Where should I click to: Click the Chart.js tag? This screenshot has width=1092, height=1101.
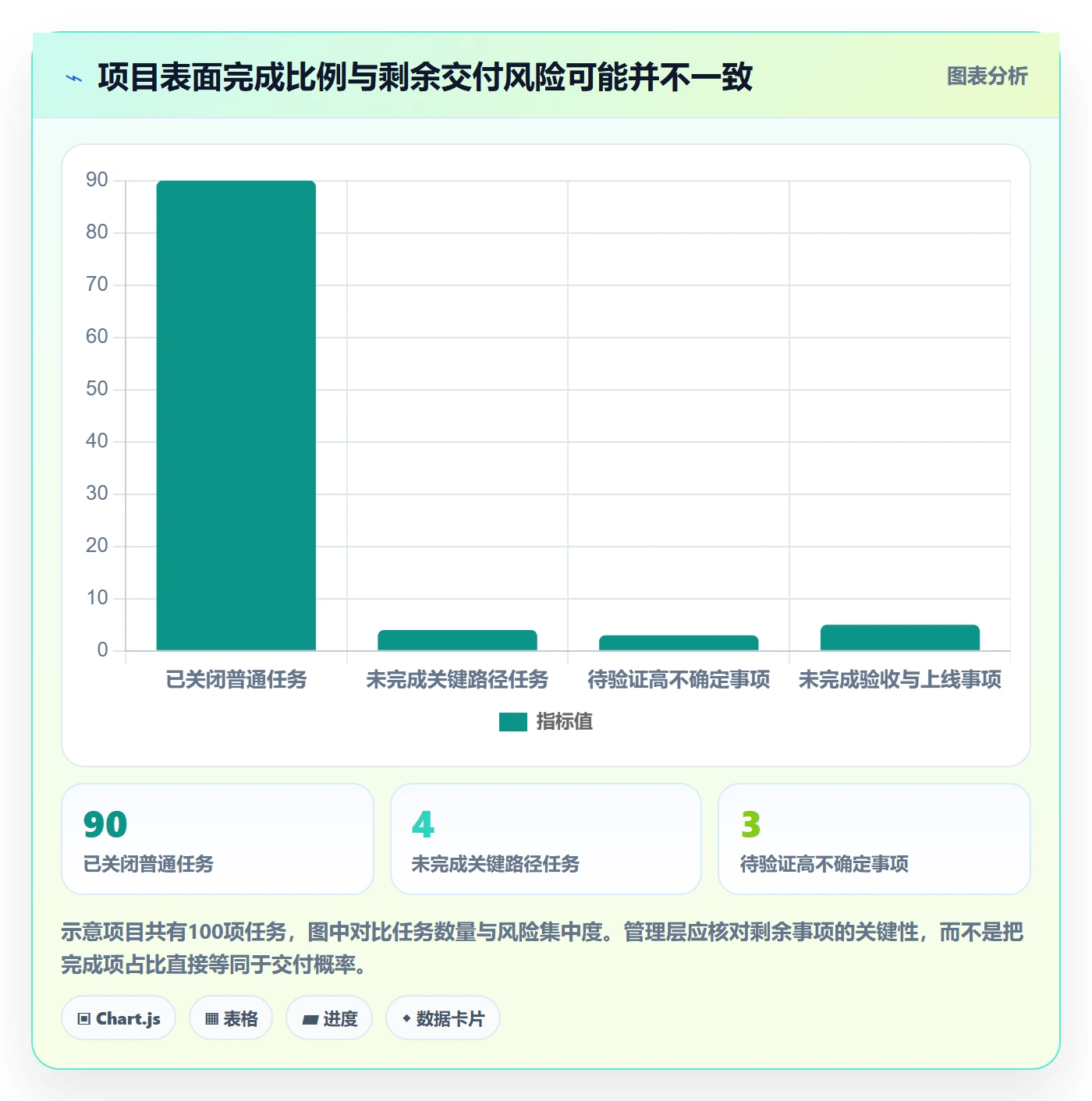point(119,1018)
